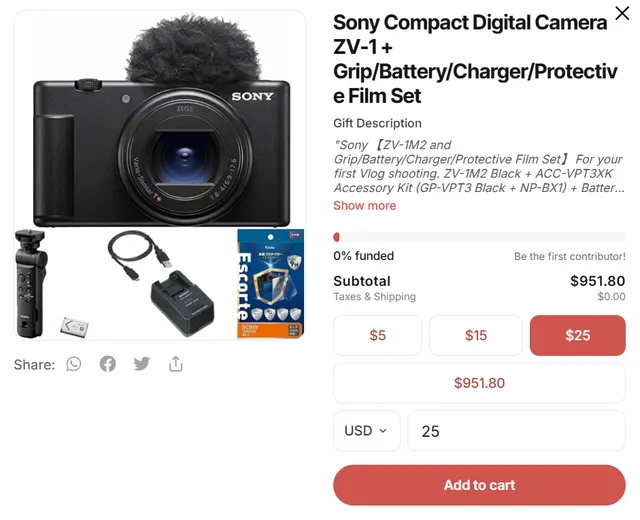Image resolution: width=640 pixels, height=520 pixels.
Task: Share on Facebook icon
Action: (x=108, y=364)
